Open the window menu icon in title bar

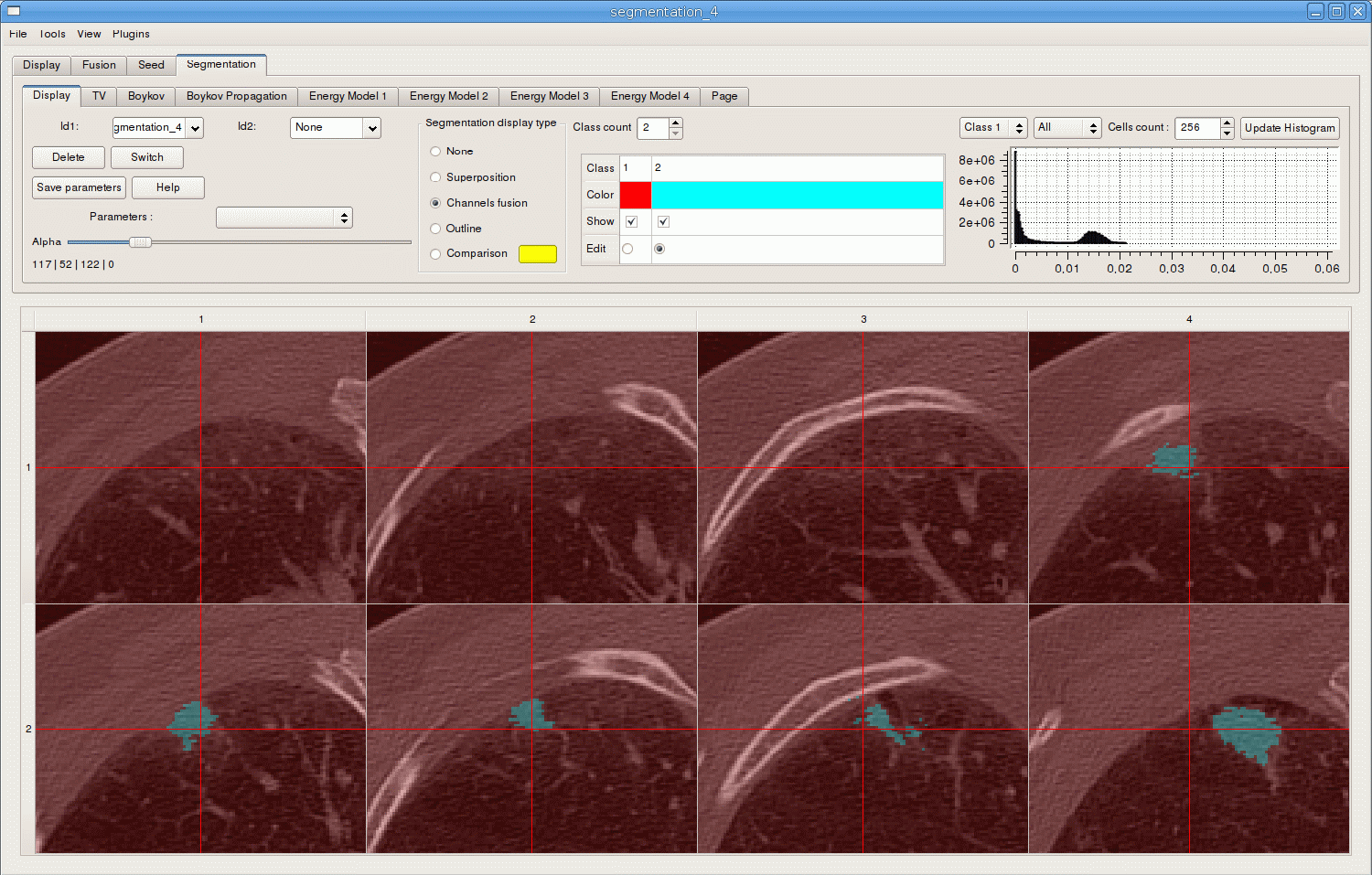click(13, 11)
